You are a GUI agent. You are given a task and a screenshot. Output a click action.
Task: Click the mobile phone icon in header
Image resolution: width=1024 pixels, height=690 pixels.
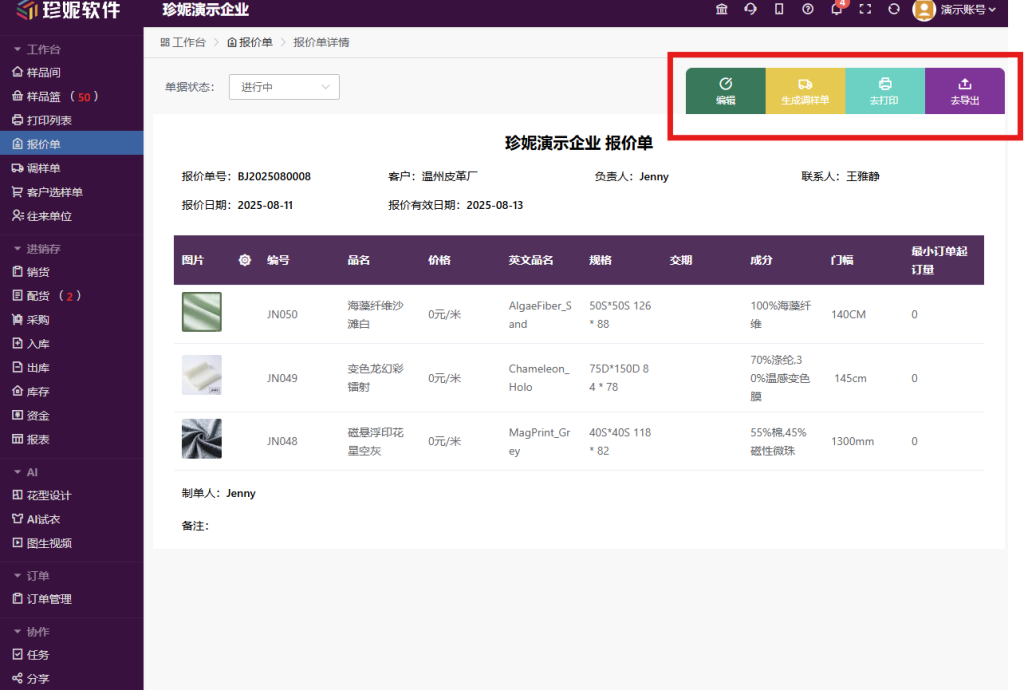[779, 10]
